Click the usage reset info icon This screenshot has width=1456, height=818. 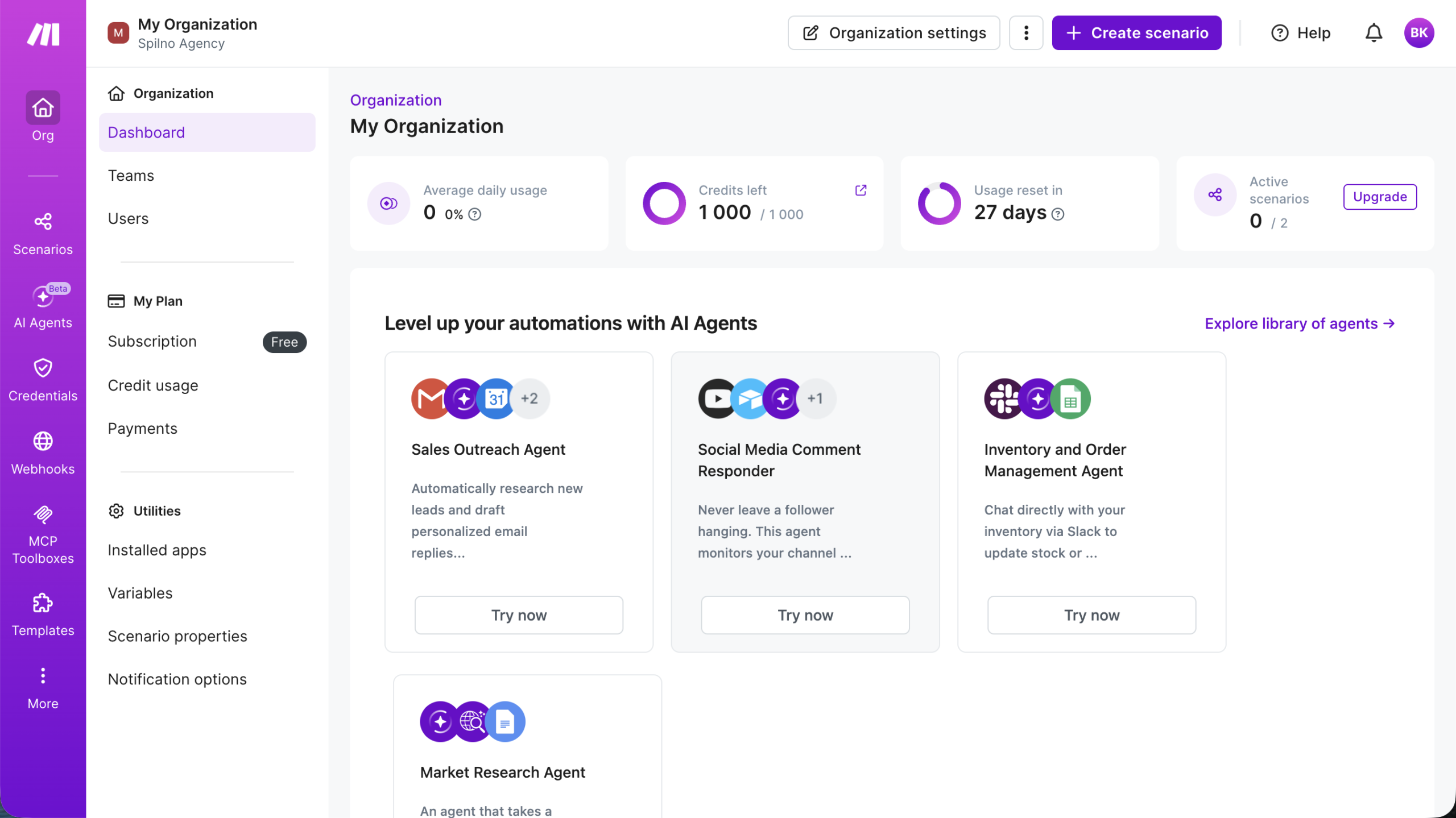[x=1058, y=214]
